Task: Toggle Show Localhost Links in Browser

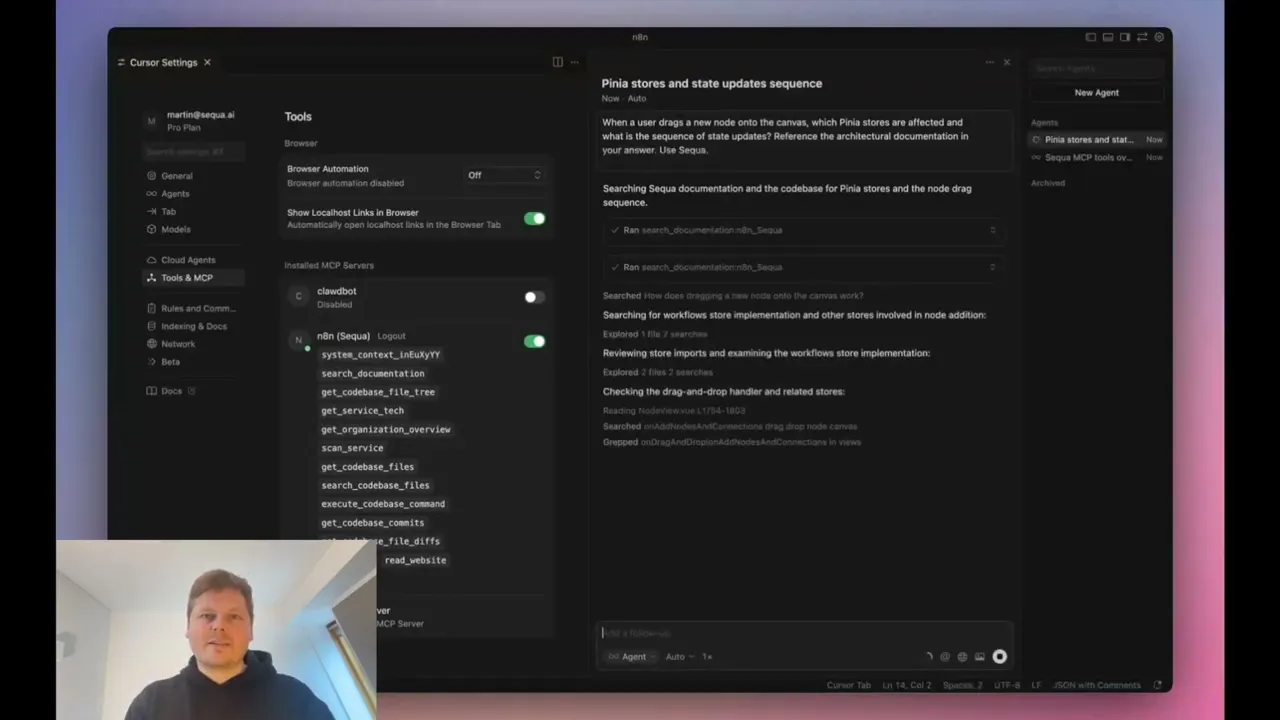Action: click(534, 218)
